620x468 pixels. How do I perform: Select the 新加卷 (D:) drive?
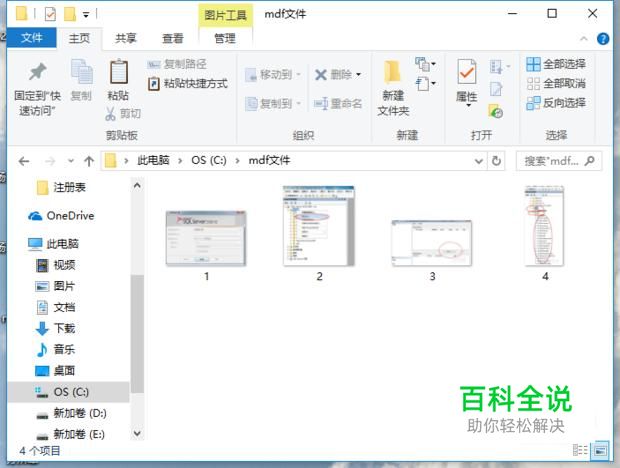point(71,413)
